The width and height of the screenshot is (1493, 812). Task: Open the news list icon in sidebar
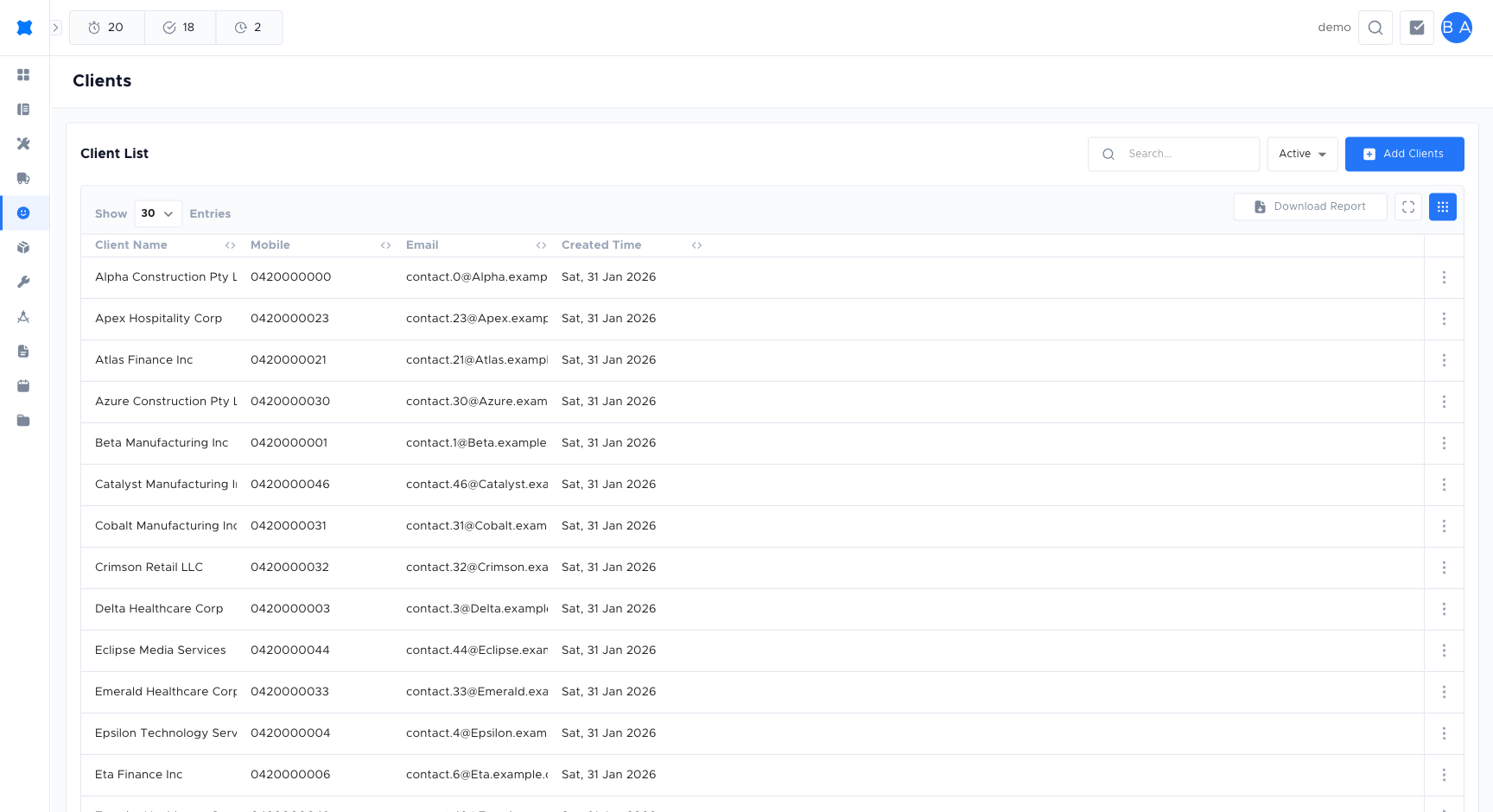click(x=23, y=110)
